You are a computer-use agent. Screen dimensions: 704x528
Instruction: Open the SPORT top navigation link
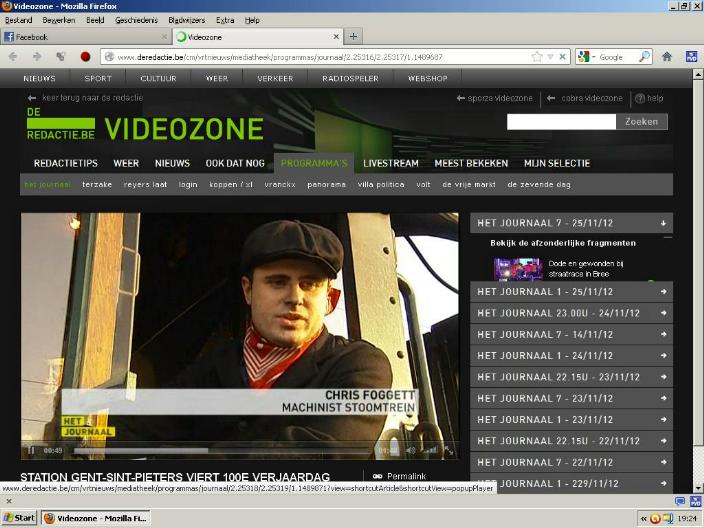[98, 78]
